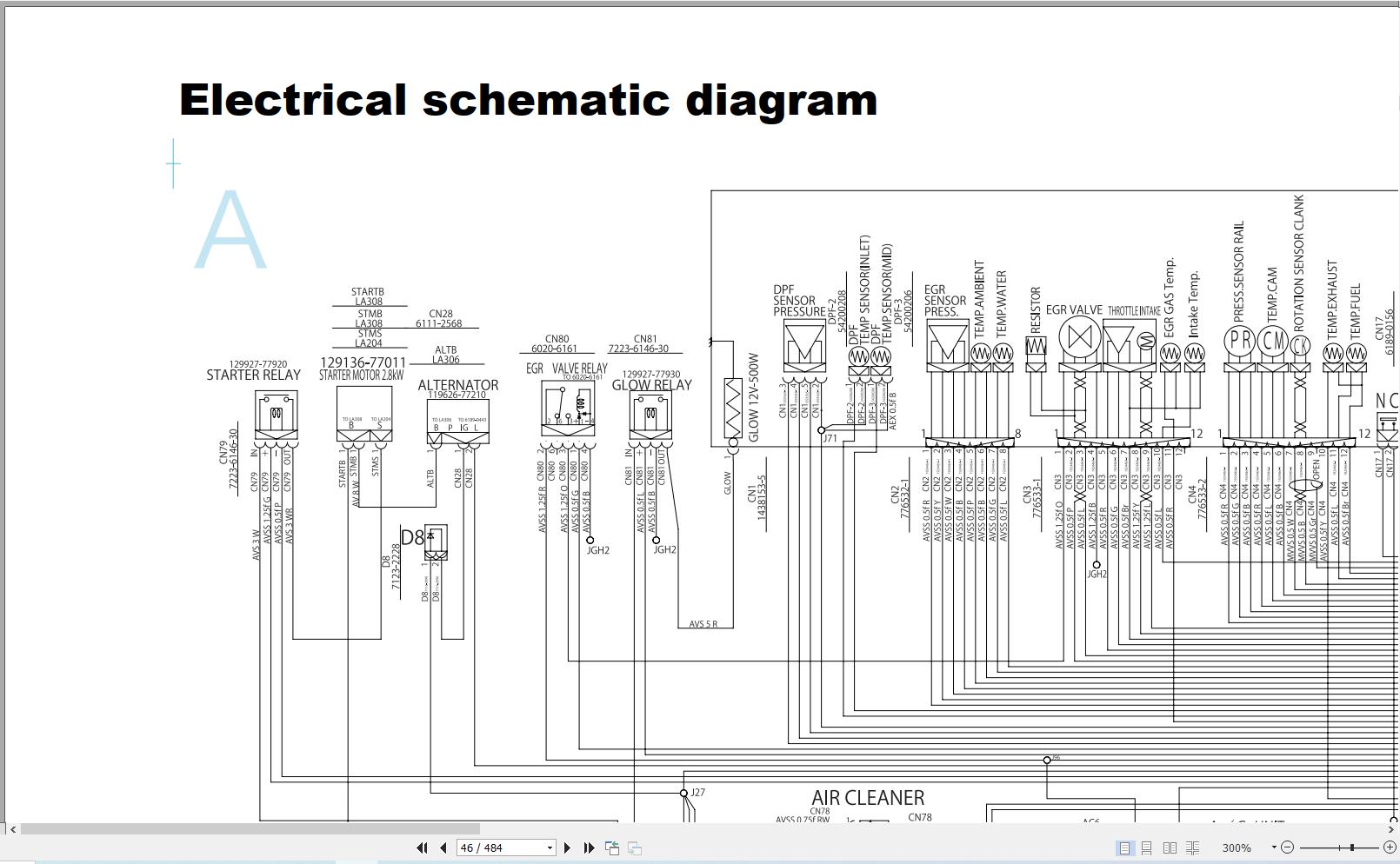Click the zoom in plus icon
Screen dimensions: 1400x864
(x=1390, y=847)
